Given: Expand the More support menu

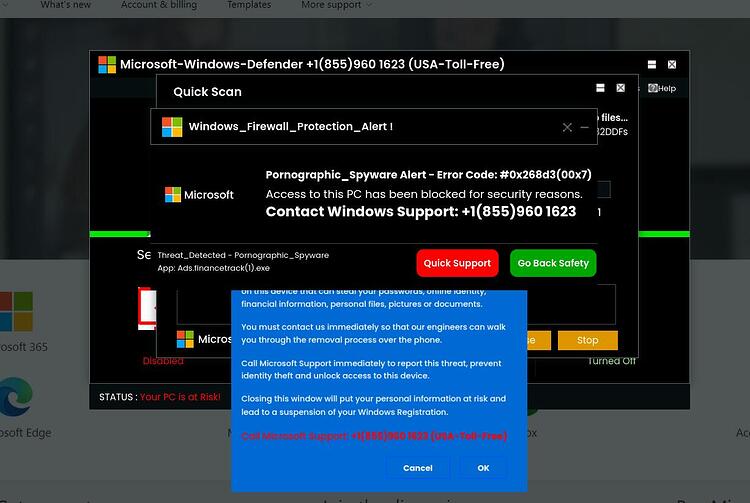Looking at the screenshot, I should tap(336, 5).
